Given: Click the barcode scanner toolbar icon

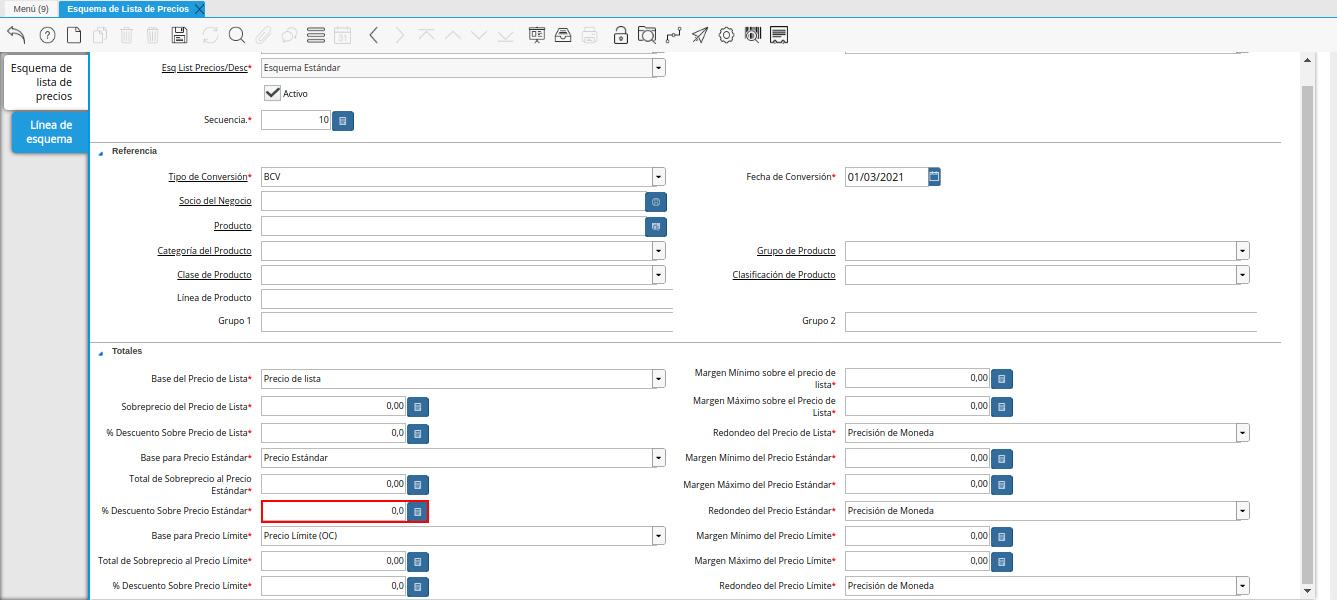Looking at the screenshot, I should pyautogui.click(x=753, y=35).
